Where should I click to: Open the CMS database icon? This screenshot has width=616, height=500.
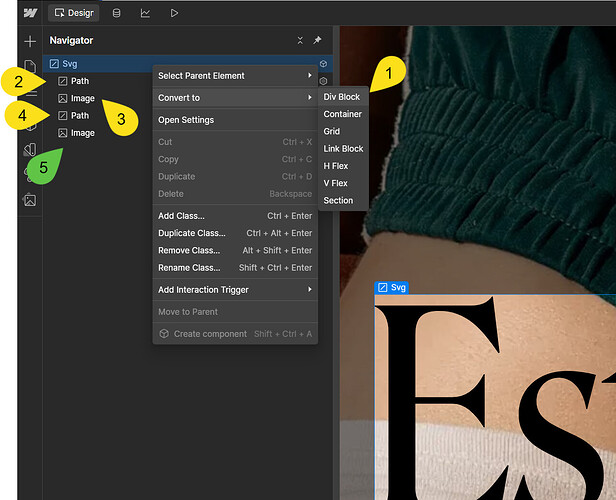[x=116, y=13]
